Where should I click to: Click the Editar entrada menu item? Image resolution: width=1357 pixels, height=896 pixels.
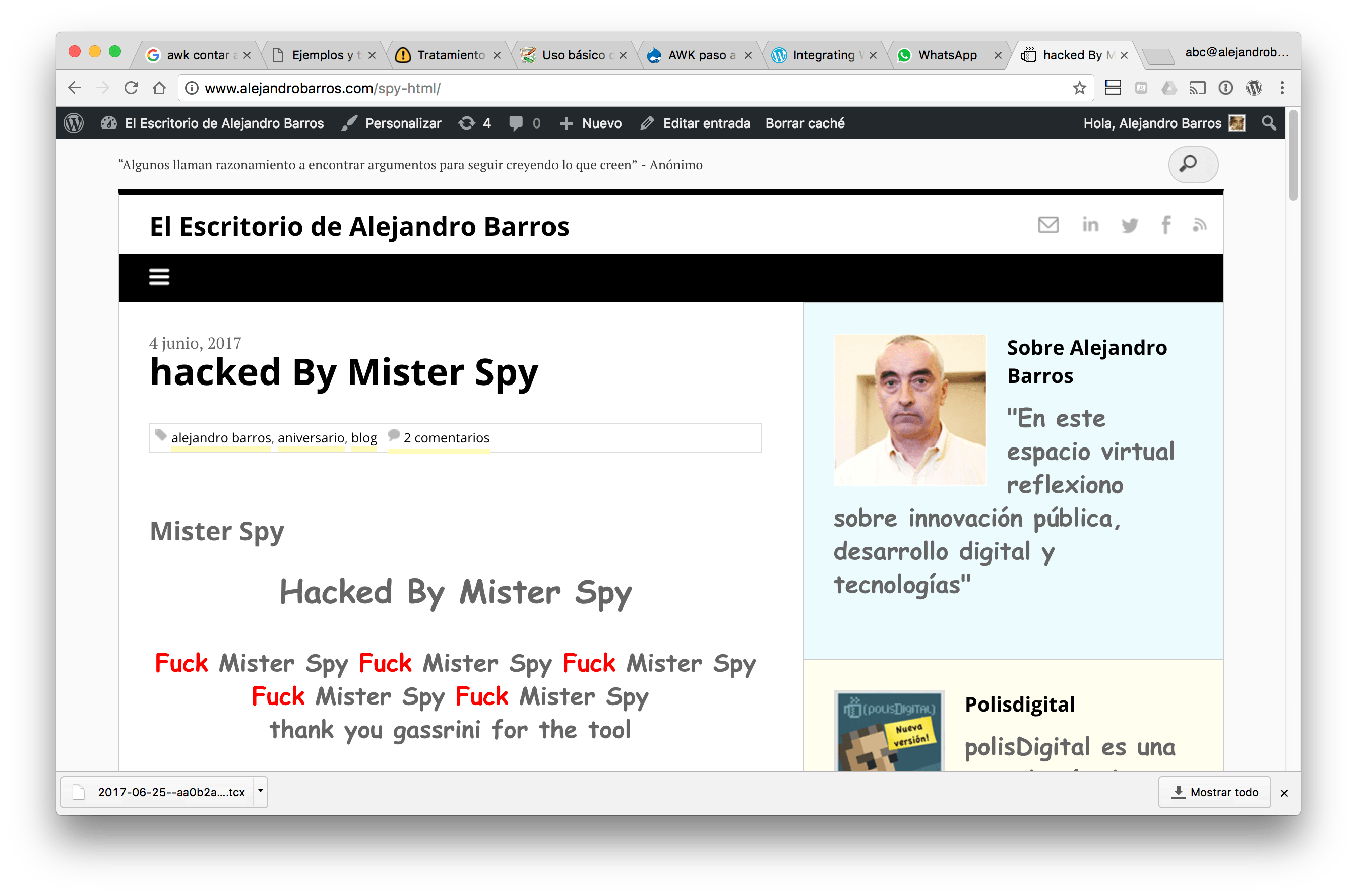(x=707, y=123)
